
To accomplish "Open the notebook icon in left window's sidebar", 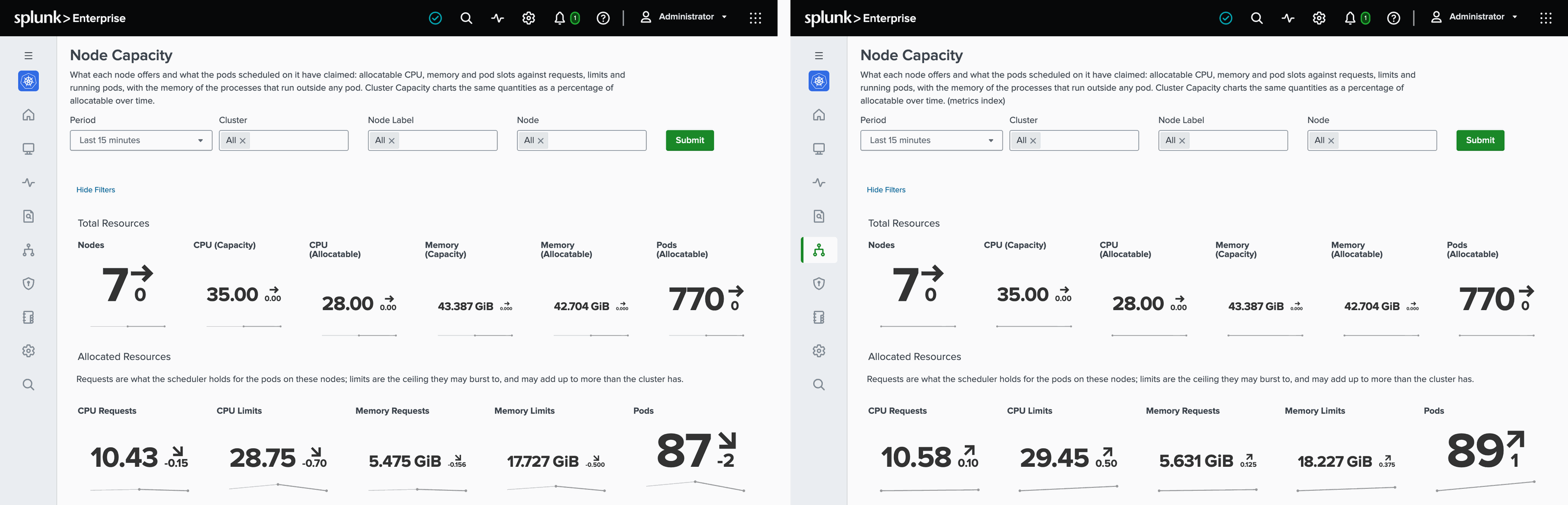I will pos(28,317).
